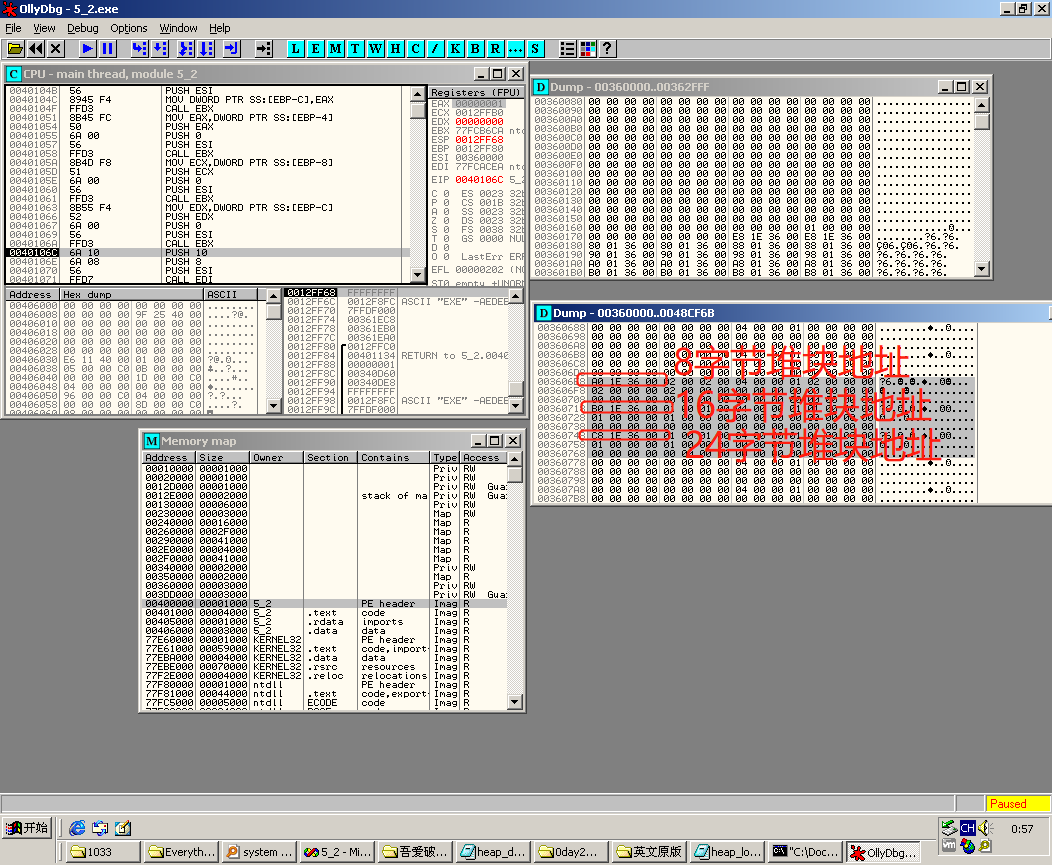Click the Size column header in Memory map
This screenshot has width=1052, height=865.
pos(223,458)
